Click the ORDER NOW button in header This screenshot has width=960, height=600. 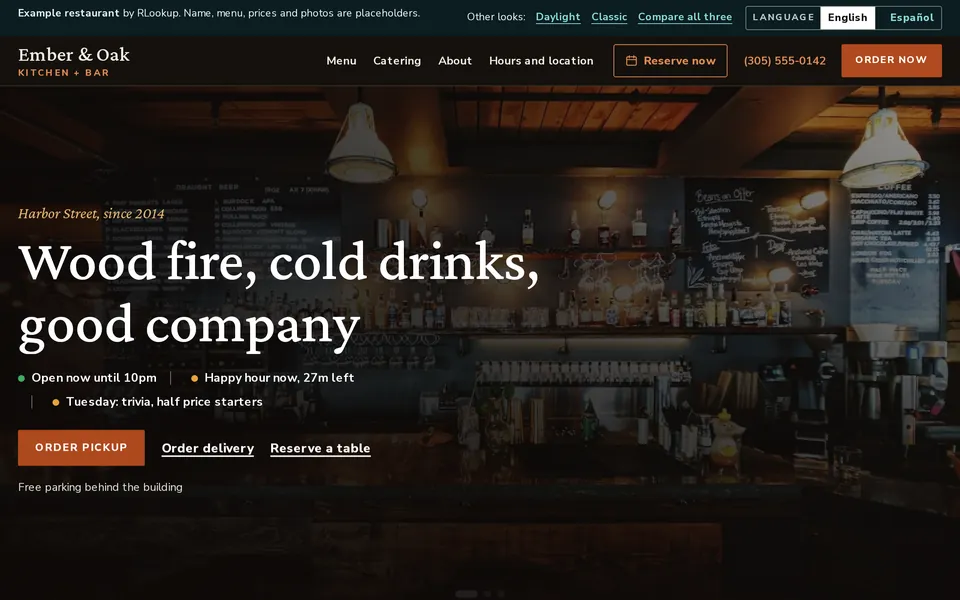[891, 60]
